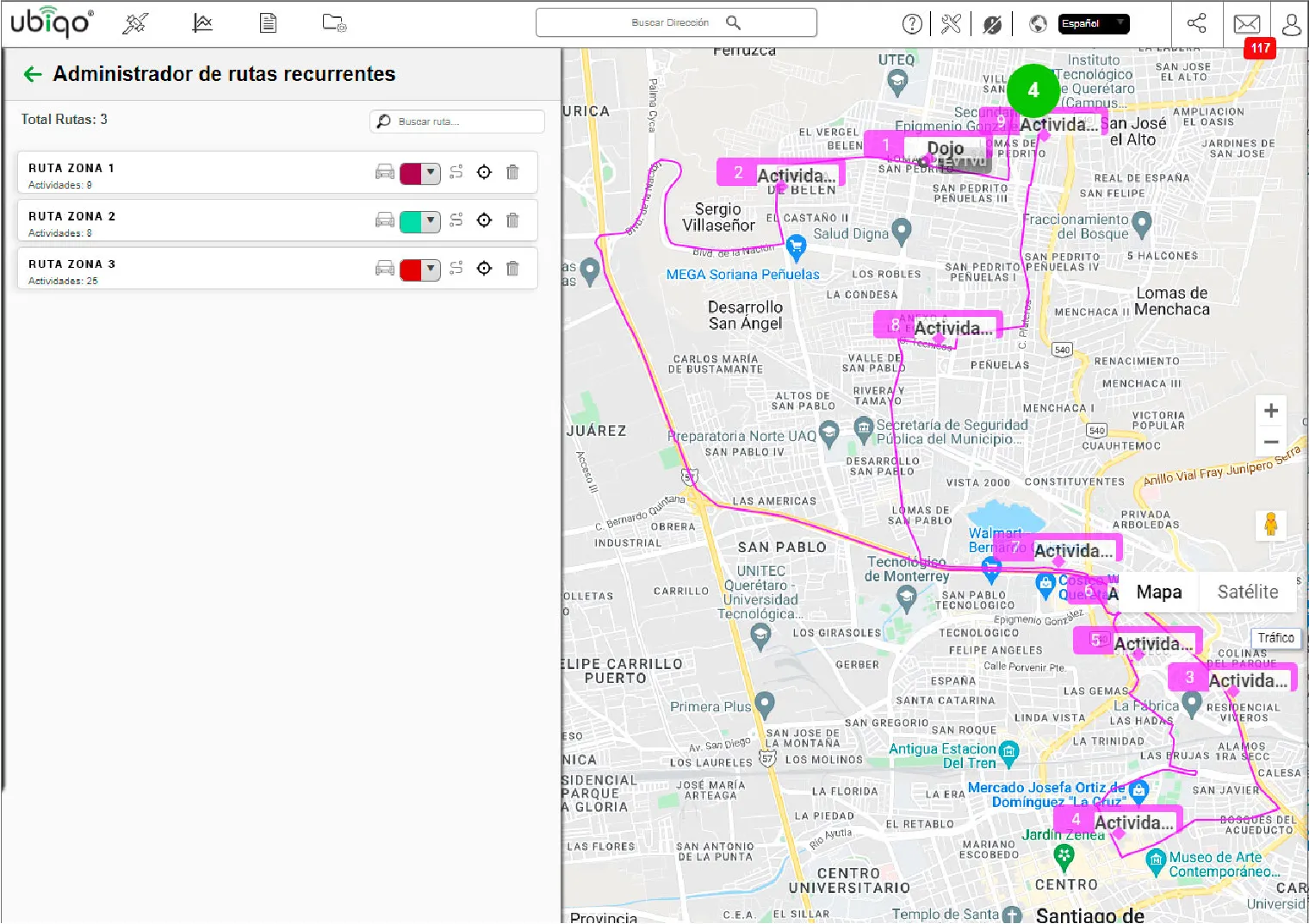Click the help question mark icon
Viewport: 1309px width, 924px height.
tap(912, 24)
